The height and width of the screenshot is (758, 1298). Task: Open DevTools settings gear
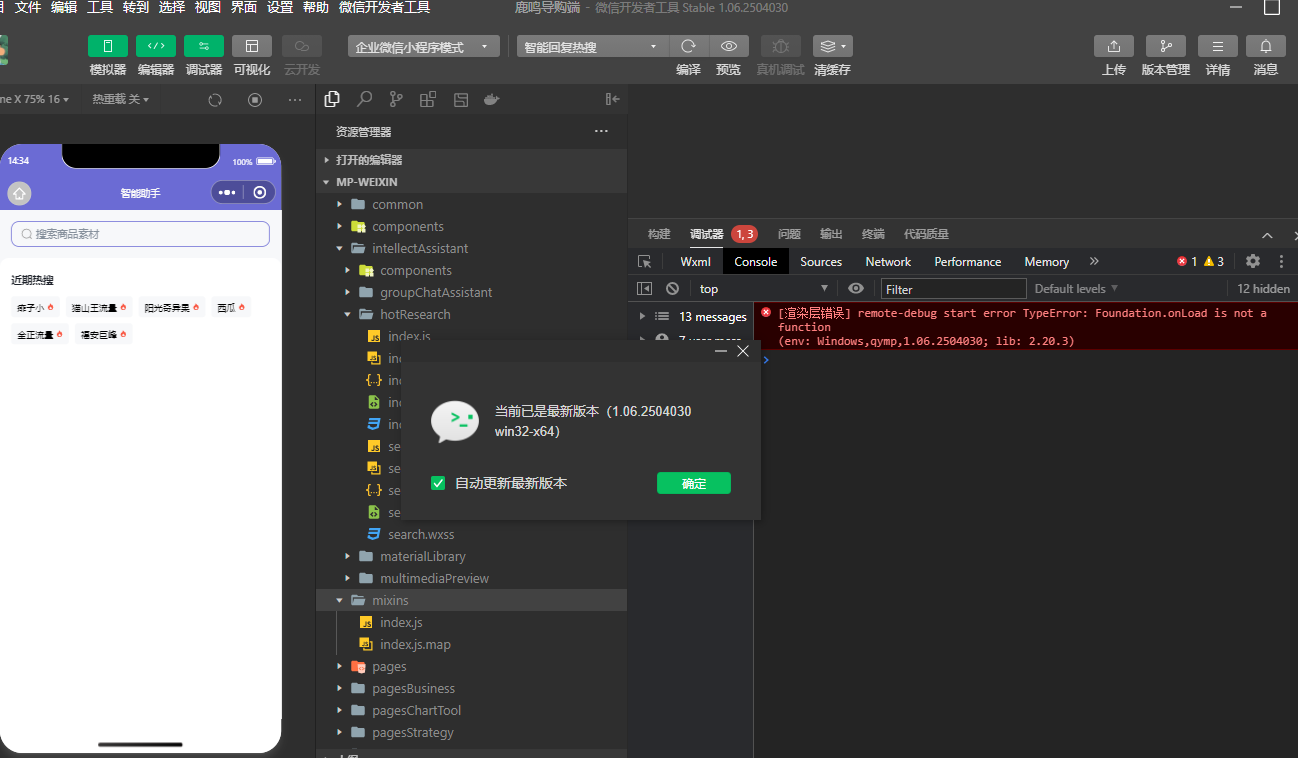click(x=1253, y=261)
